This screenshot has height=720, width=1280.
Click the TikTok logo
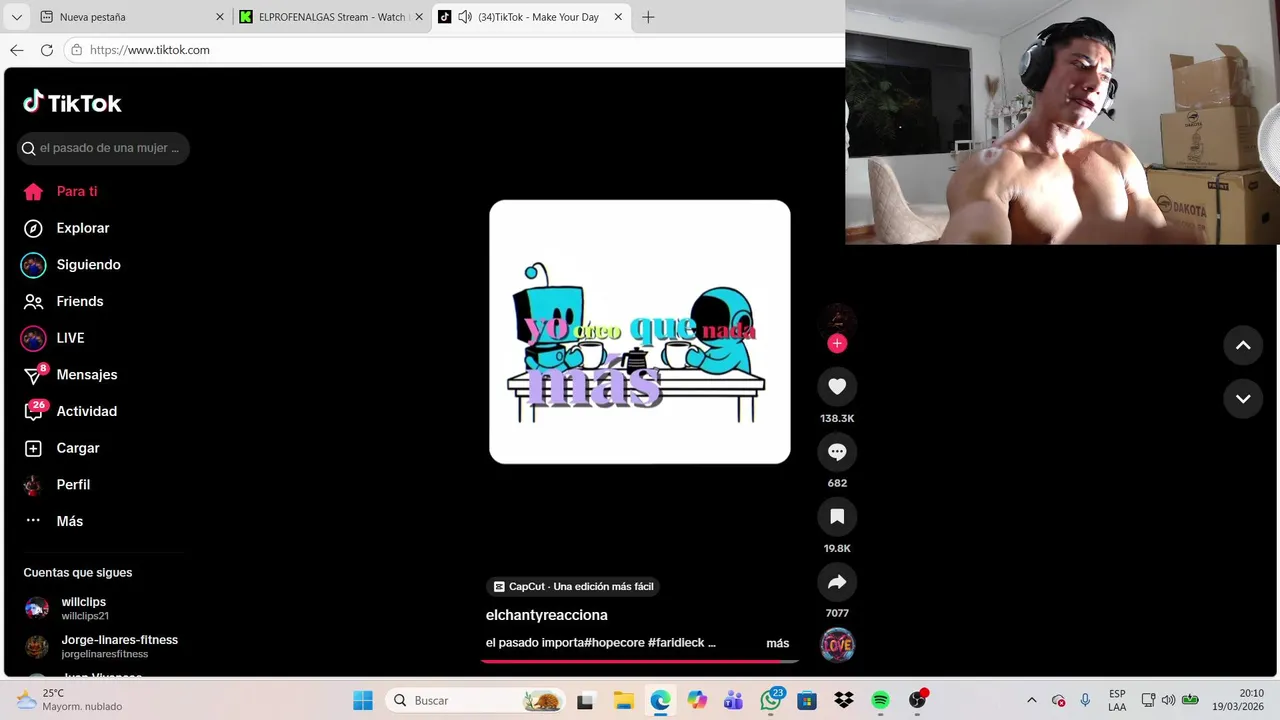coord(72,102)
